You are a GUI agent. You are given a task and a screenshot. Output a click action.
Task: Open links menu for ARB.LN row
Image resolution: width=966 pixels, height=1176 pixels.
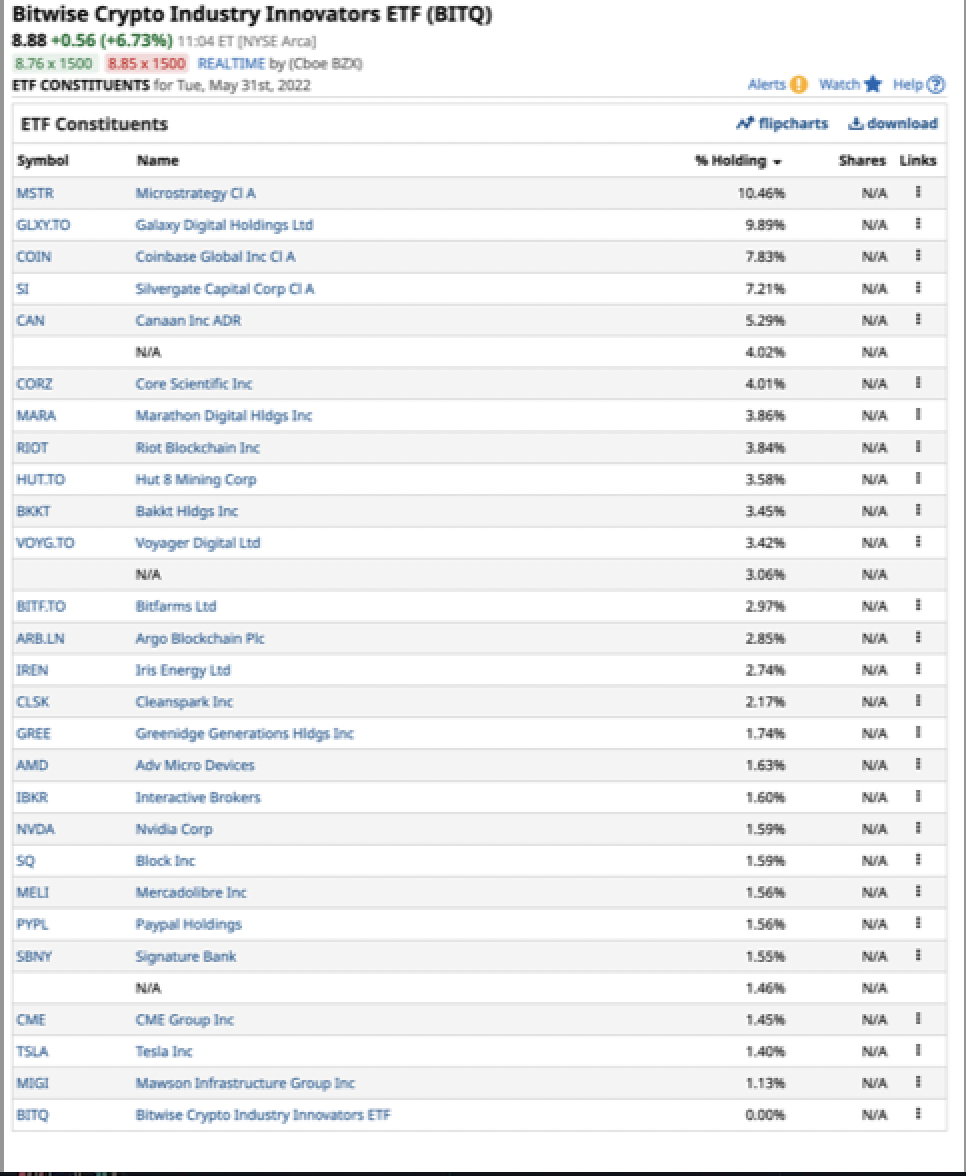click(918, 637)
